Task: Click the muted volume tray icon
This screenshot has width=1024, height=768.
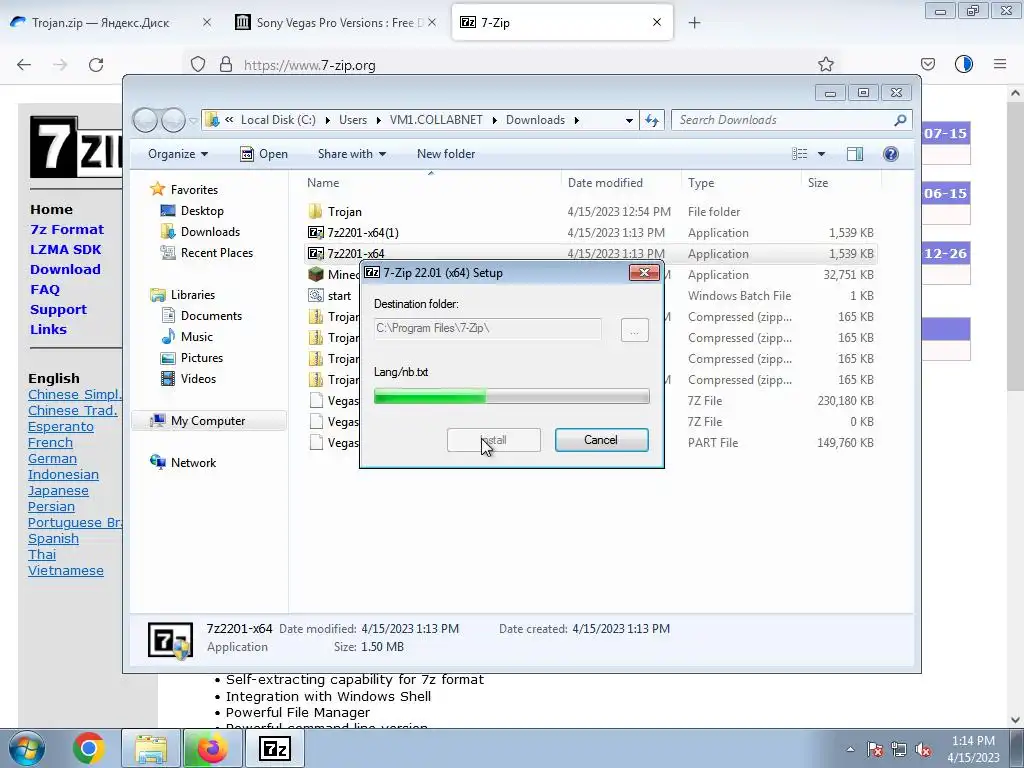Action: (x=923, y=749)
